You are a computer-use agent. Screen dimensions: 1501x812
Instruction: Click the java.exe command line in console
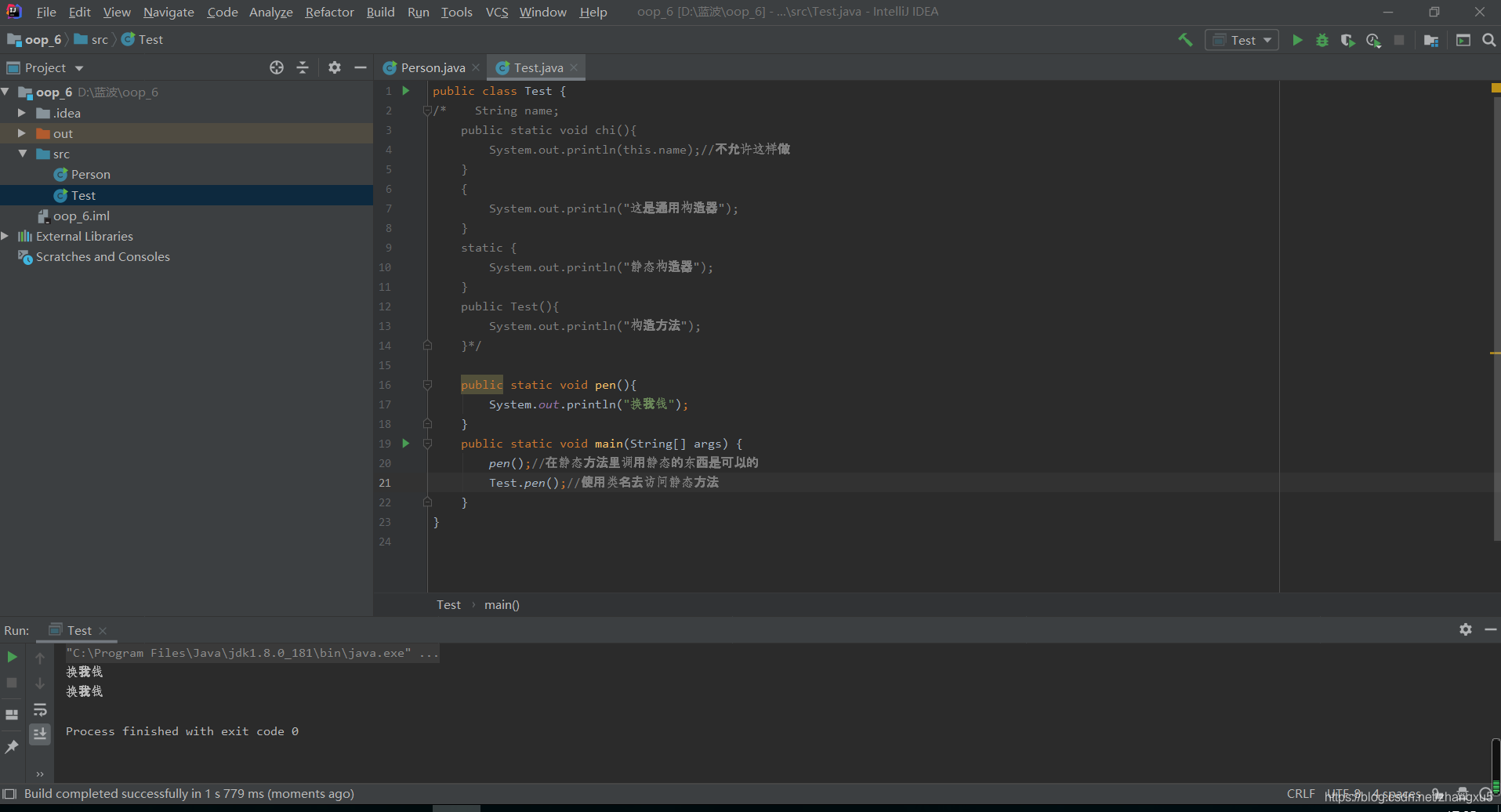(x=252, y=652)
